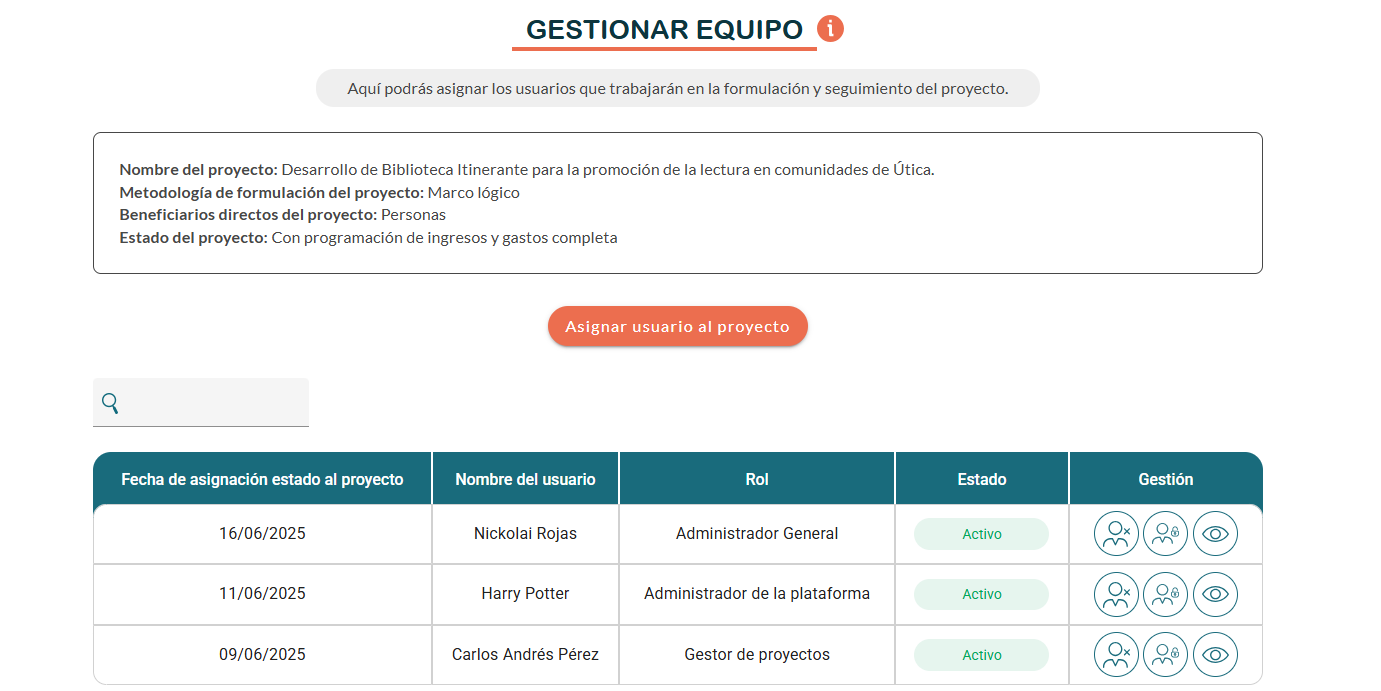The height and width of the screenshot is (691, 1381).
Task: Click the info icon beside Gestionar Equipo
Action: click(830, 29)
